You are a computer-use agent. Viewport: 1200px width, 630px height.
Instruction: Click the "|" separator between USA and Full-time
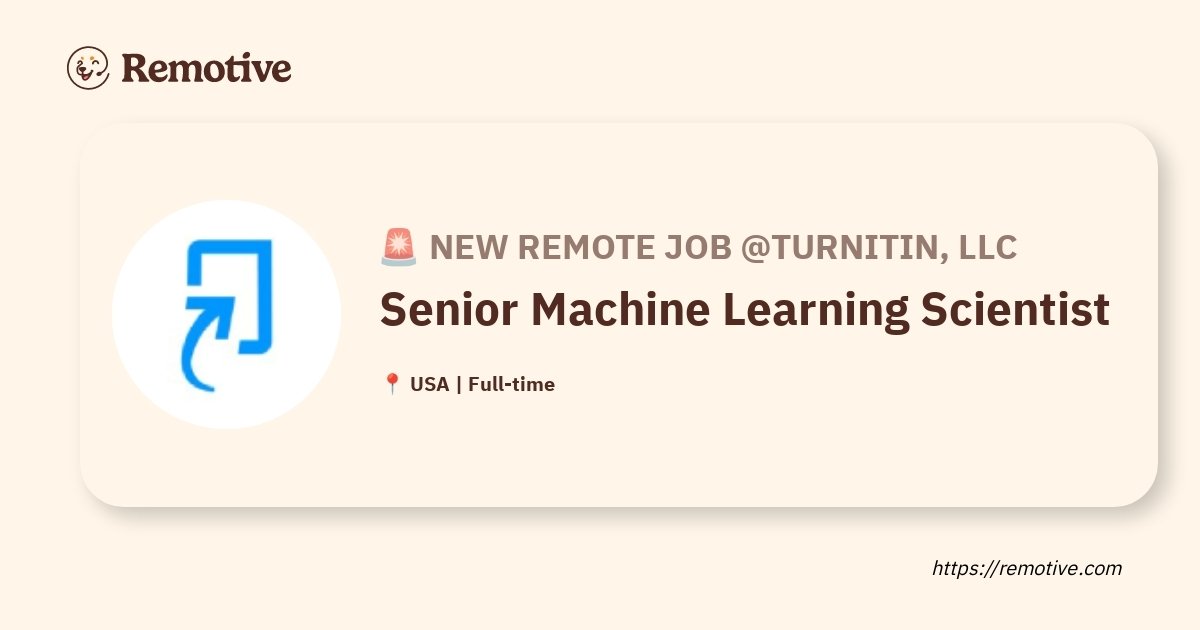(x=458, y=384)
